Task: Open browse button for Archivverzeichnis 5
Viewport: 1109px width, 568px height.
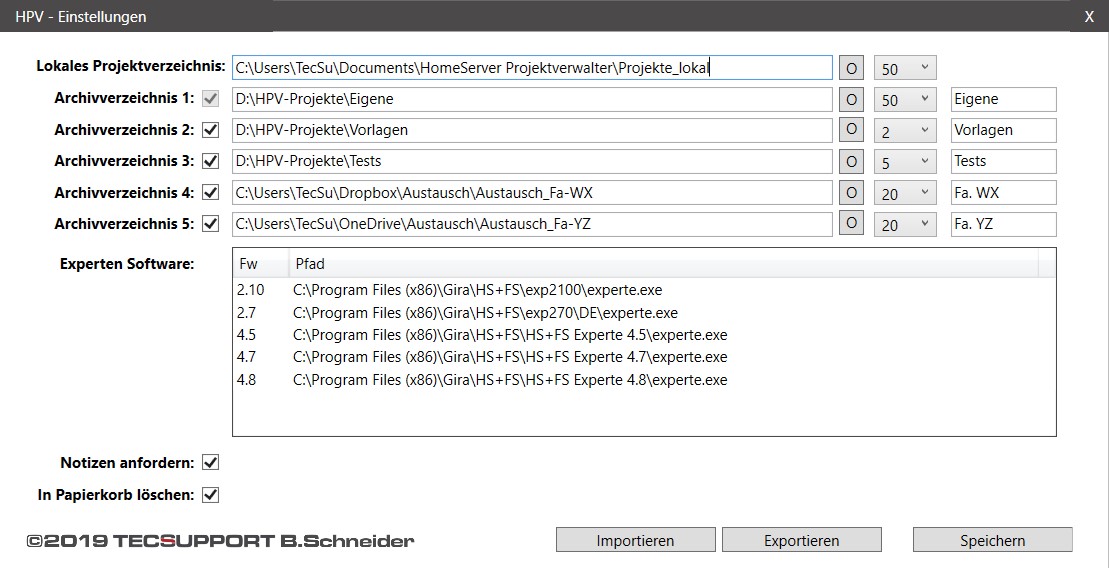Action: click(x=851, y=224)
